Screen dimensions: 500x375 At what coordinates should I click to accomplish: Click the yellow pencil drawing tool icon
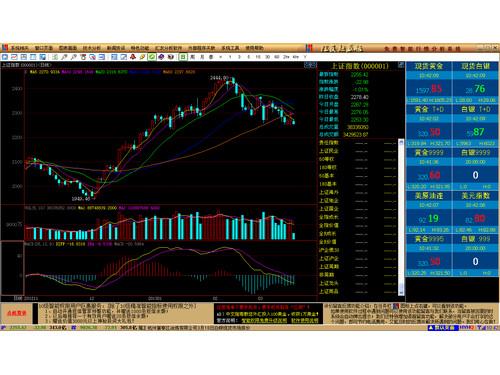(142, 57)
